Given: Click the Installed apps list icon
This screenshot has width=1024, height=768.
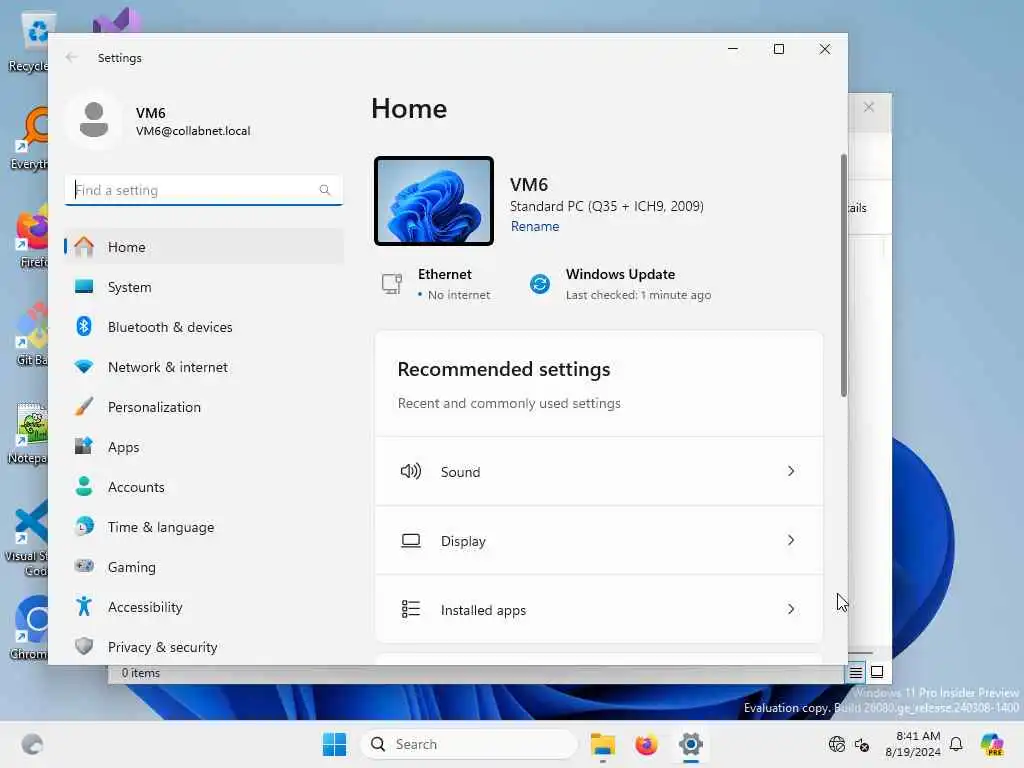Looking at the screenshot, I should click(x=411, y=609).
